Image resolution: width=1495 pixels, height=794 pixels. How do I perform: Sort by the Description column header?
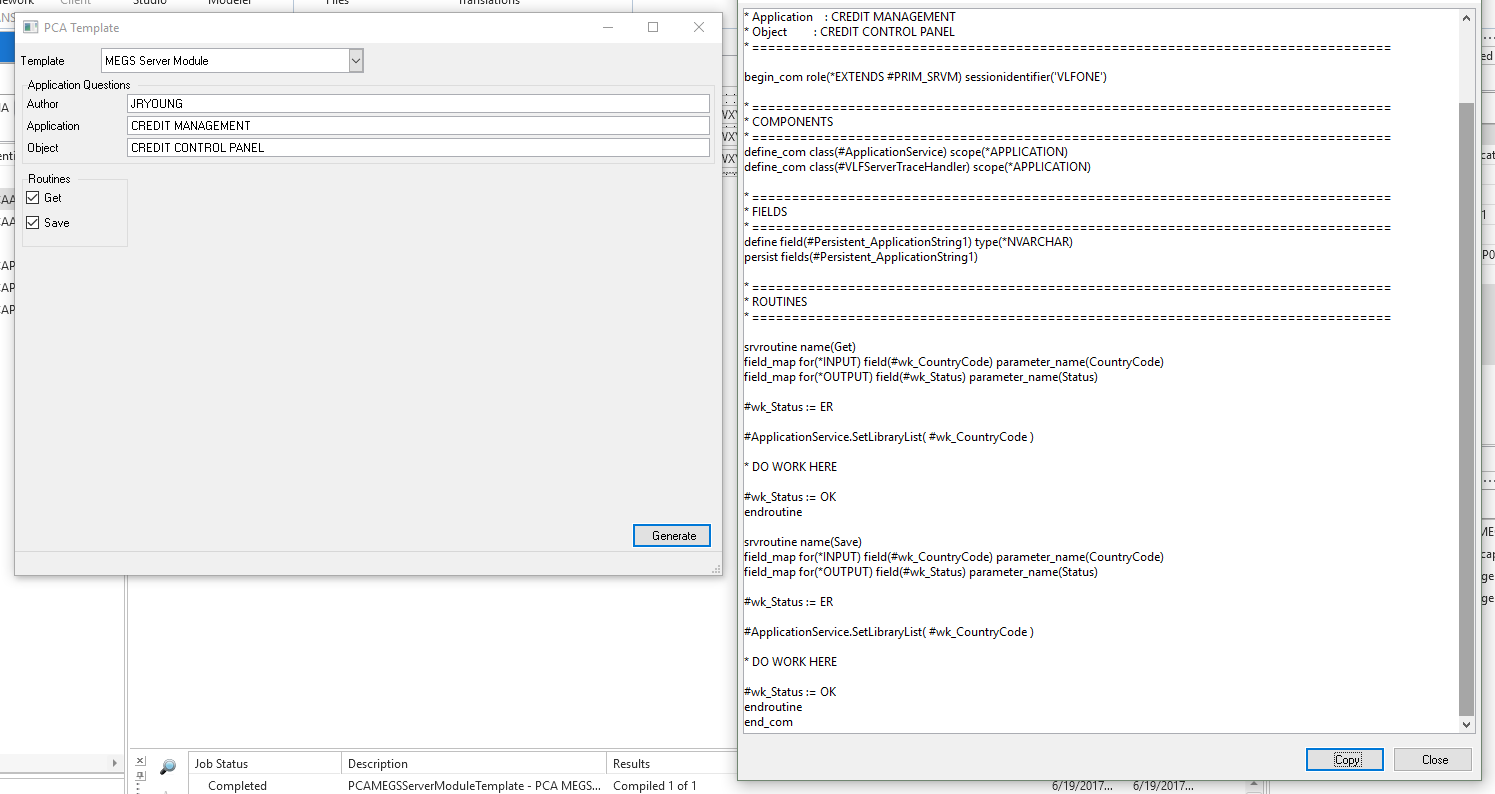tap(474, 764)
